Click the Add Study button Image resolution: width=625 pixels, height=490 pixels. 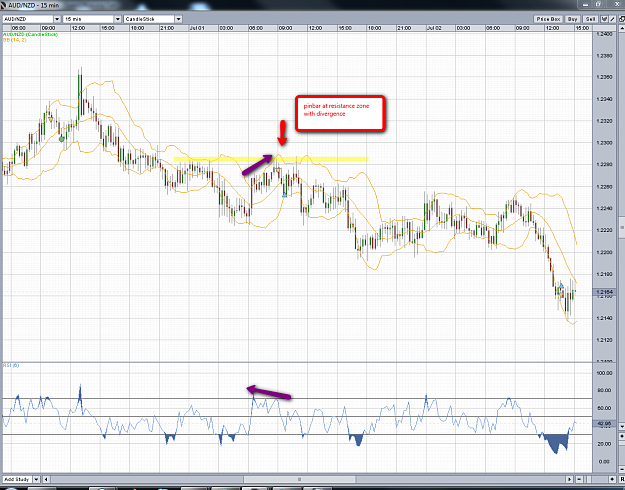pyautogui.click(x=17, y=479)
